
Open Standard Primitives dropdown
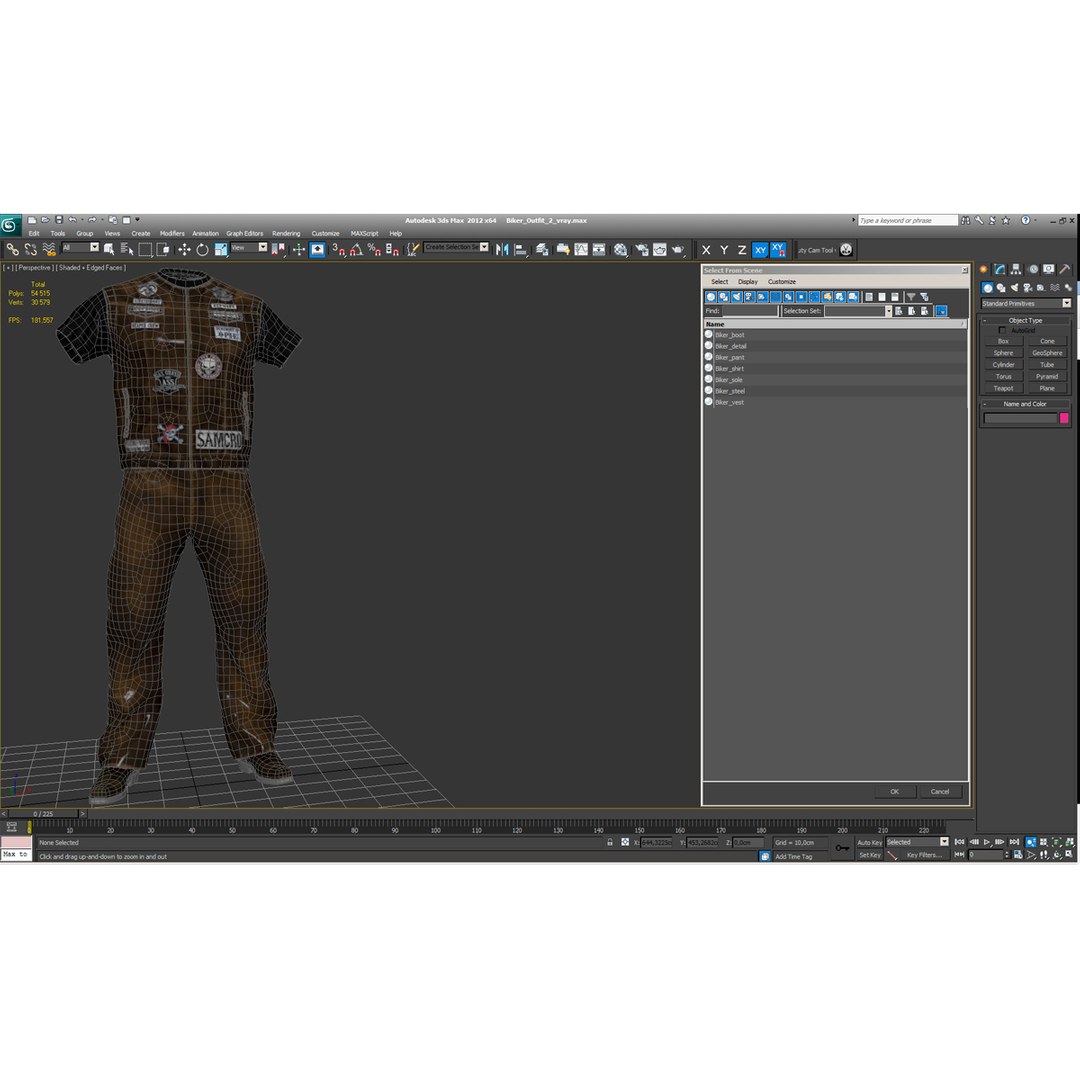click(1026, 304)
